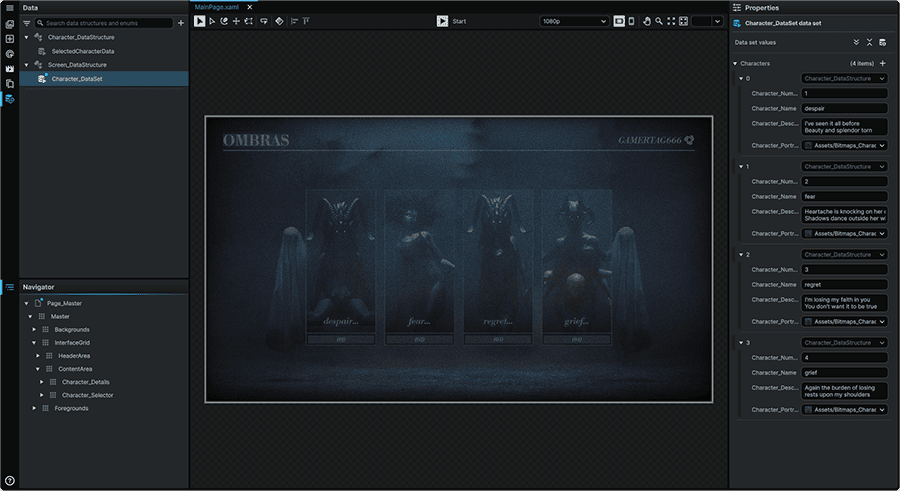Click the fit to screen icon

pos(671,21)
